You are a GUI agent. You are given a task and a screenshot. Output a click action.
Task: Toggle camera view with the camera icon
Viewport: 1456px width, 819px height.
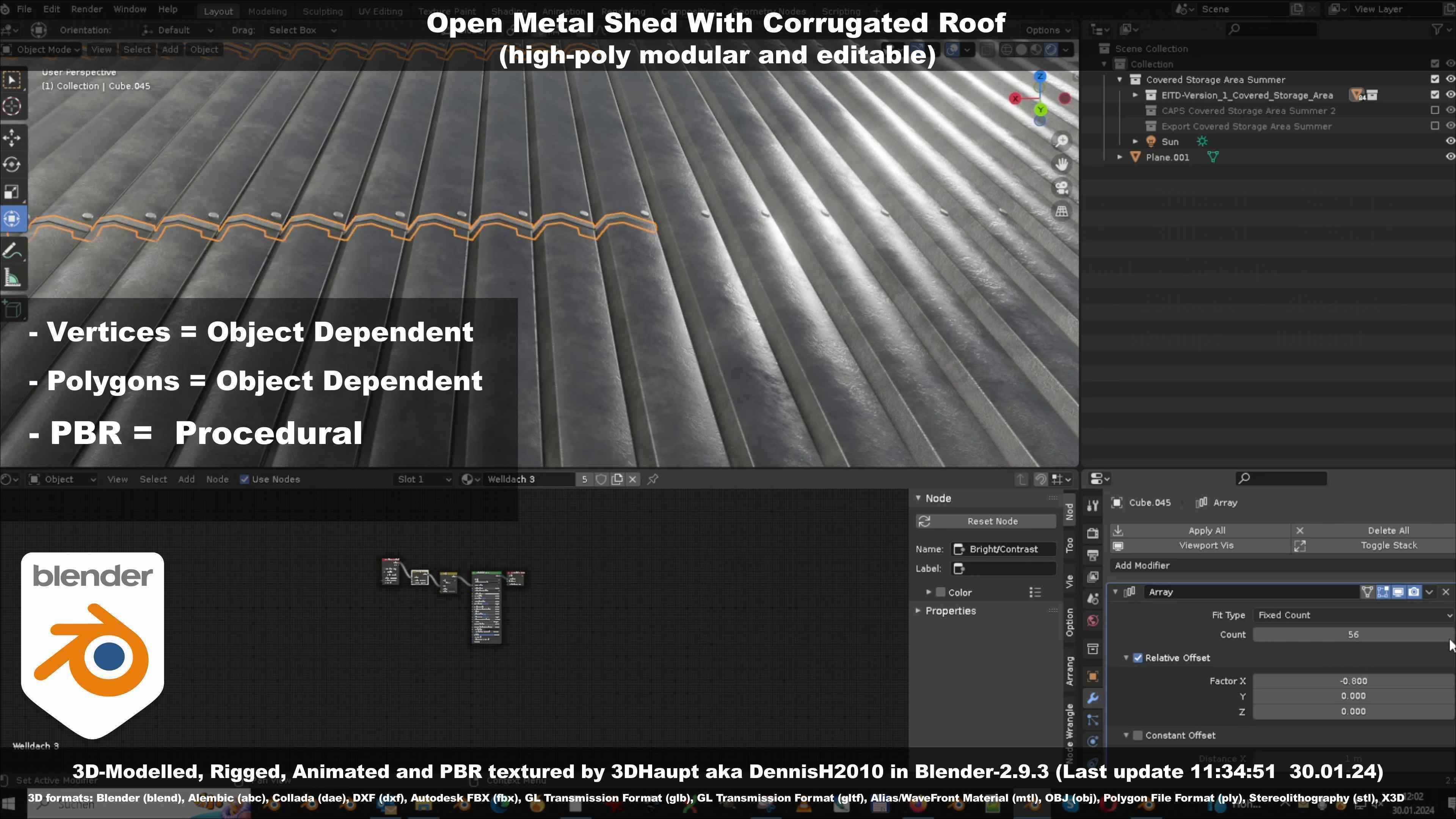(1062, 188)
